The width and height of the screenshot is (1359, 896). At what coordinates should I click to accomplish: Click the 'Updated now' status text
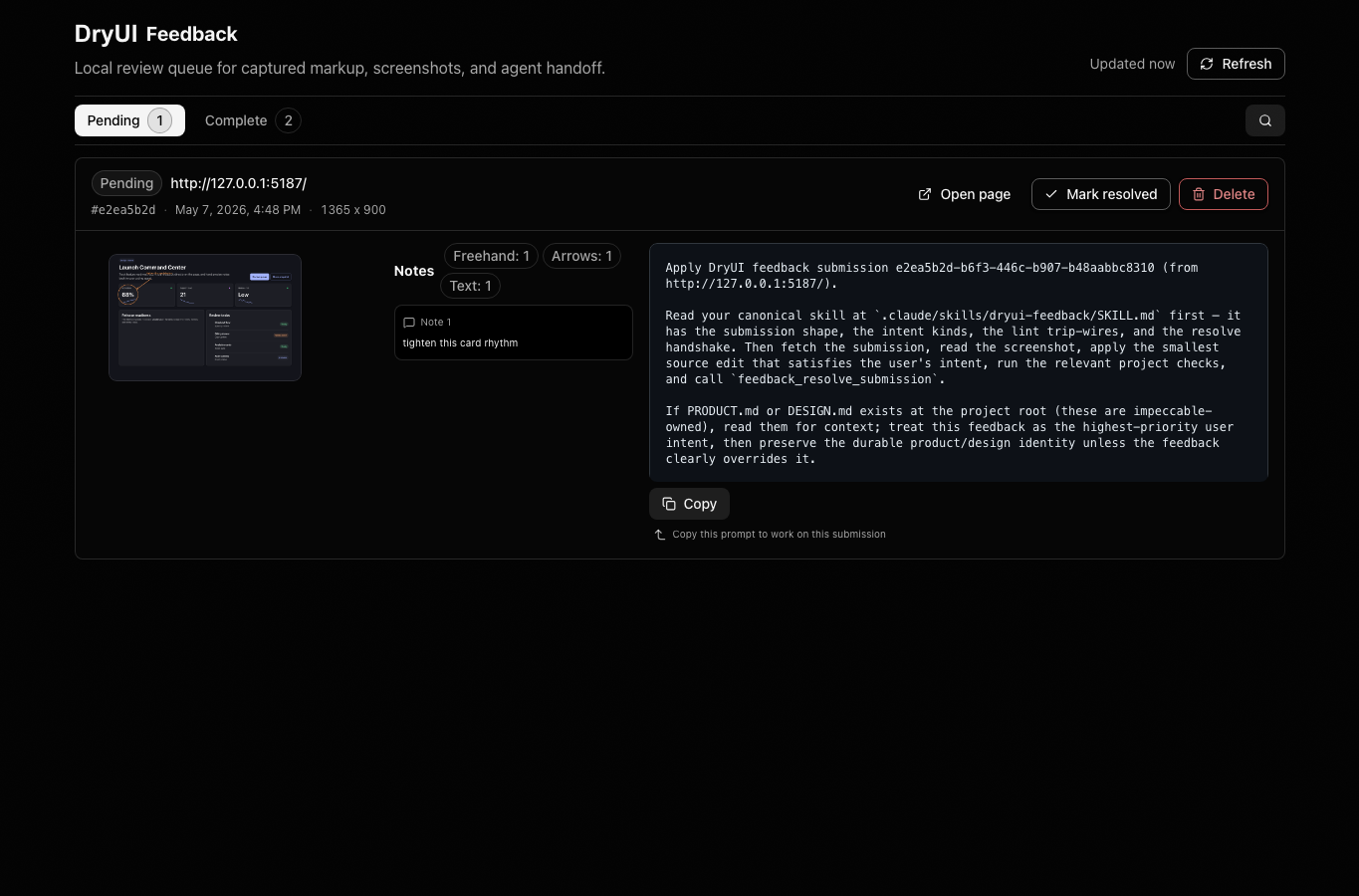tap(1132, 64)
